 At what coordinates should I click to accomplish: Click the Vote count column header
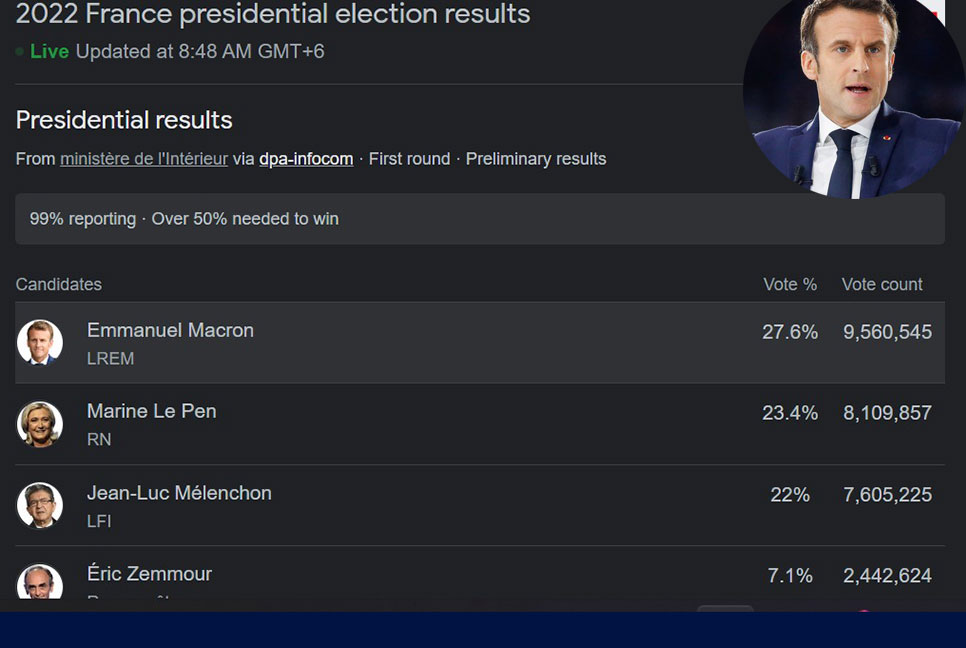(x=882, y=285)
